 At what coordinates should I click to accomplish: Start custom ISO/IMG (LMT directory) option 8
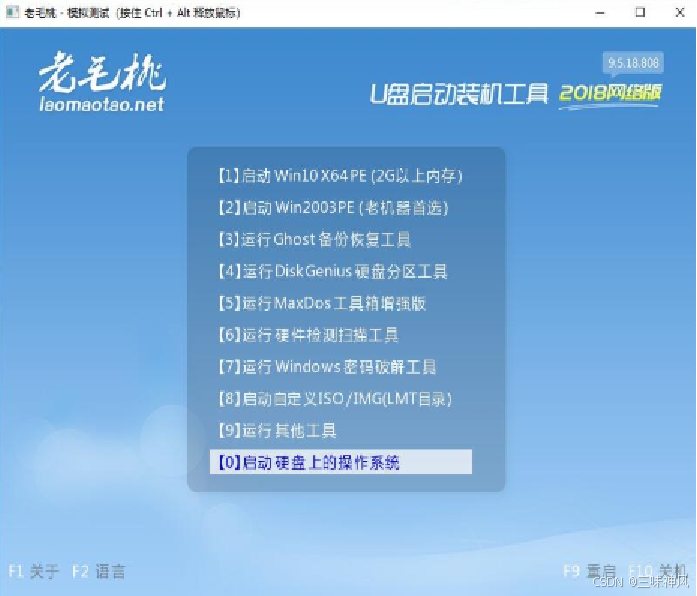(335, 399)
